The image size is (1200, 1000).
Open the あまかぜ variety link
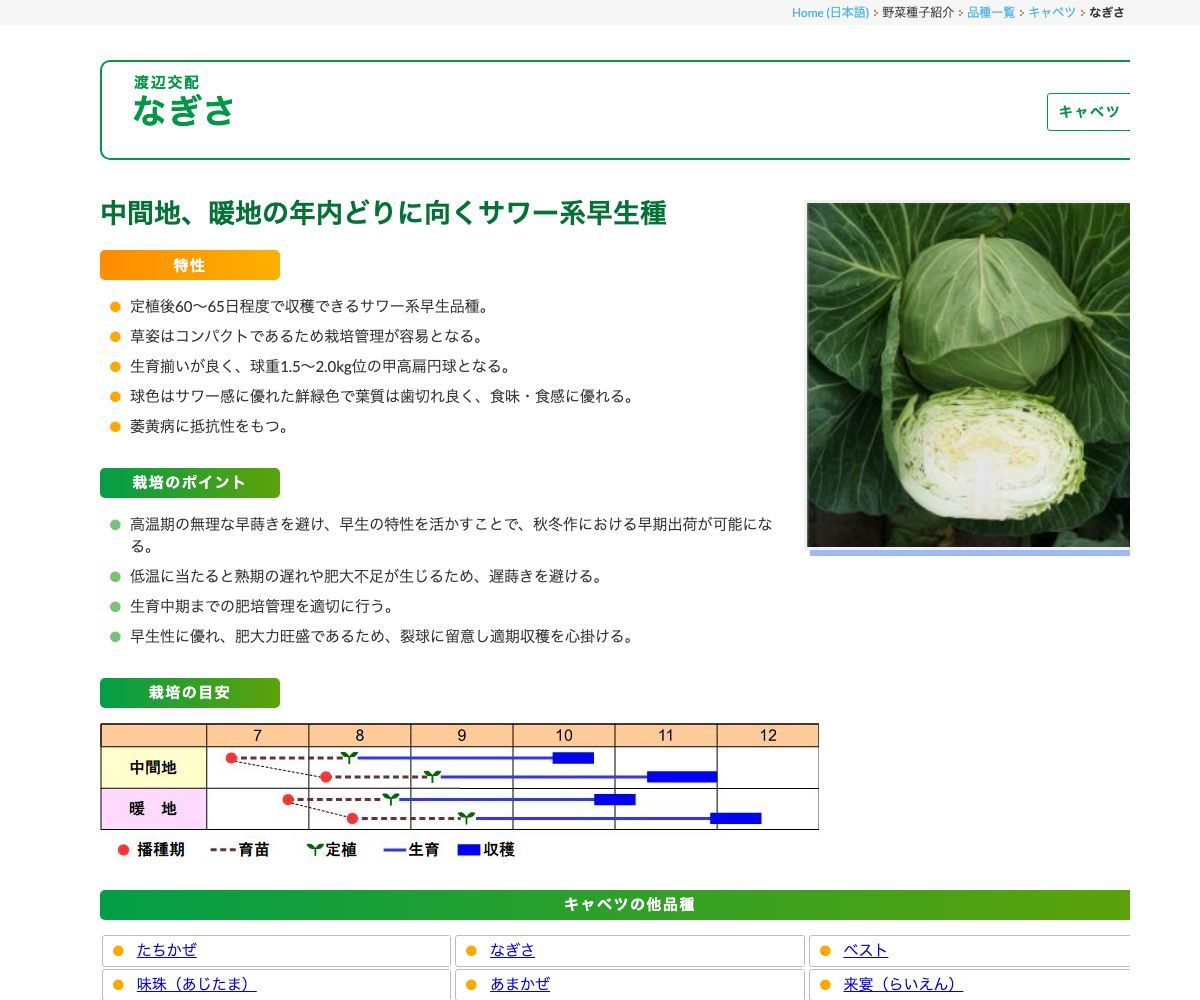(x=521, y=984)
